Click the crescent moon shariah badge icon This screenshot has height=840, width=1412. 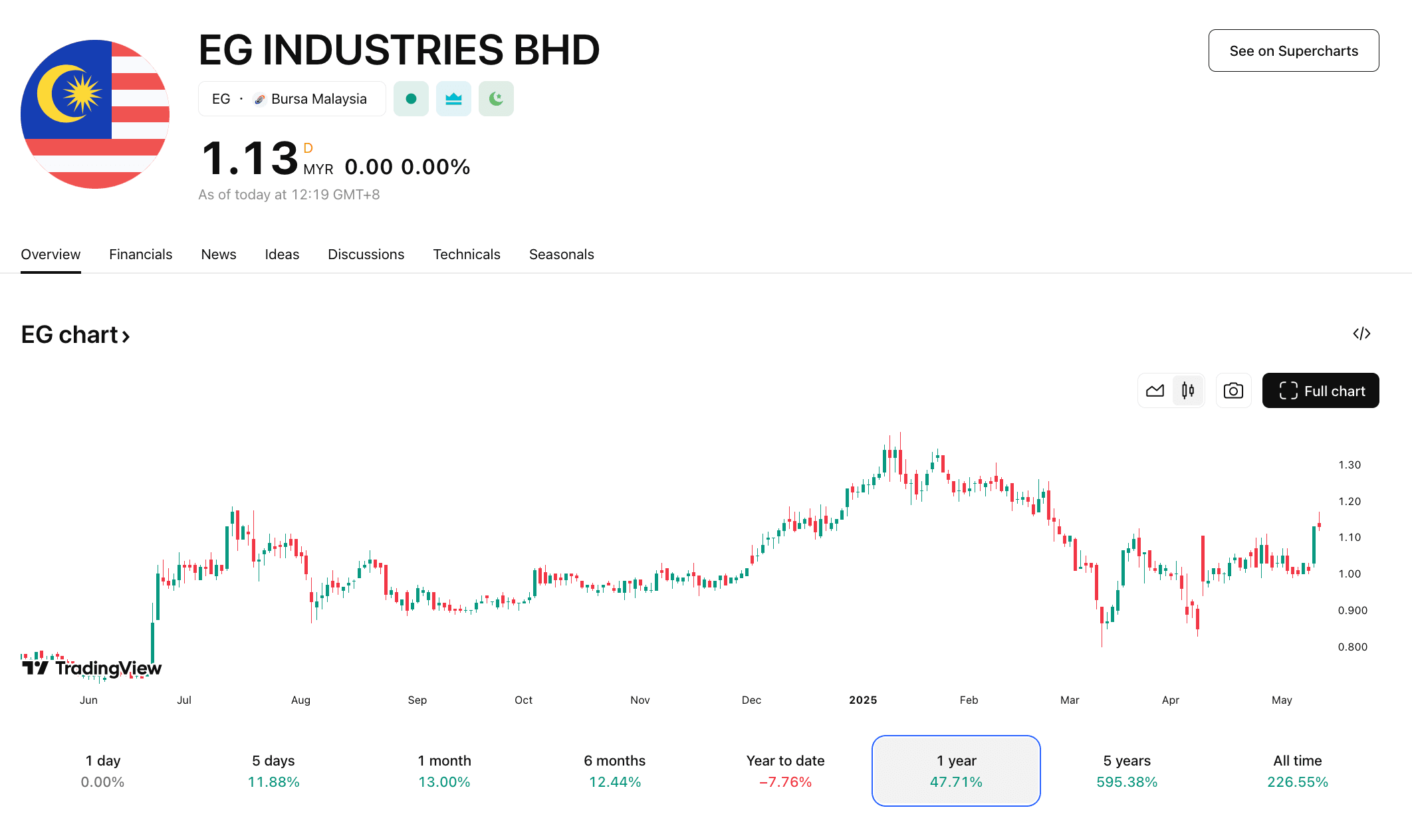click(x=496, y=99)
